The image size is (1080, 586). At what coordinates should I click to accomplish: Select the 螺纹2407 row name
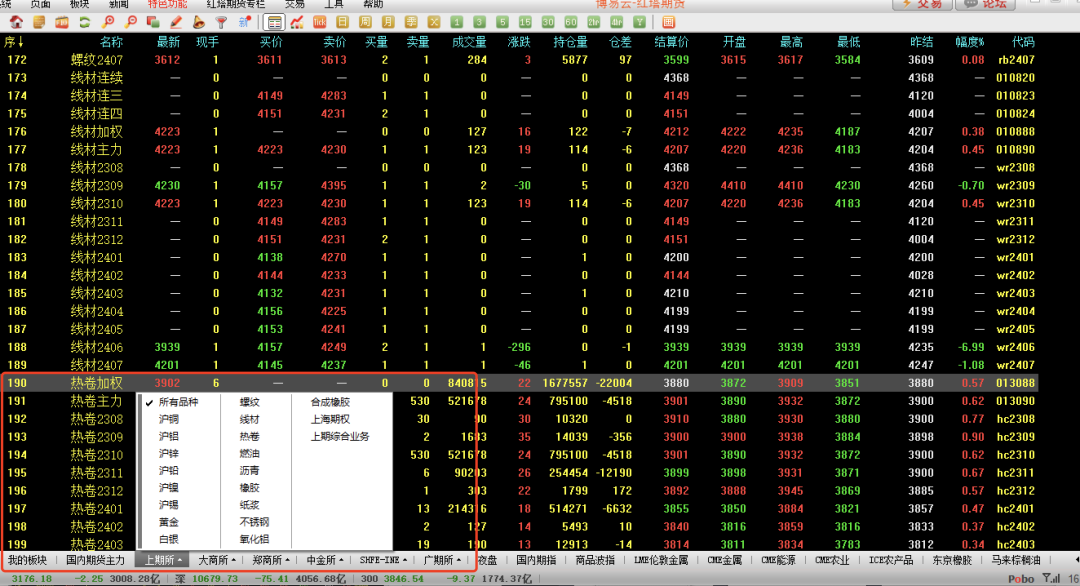[96, 60]
